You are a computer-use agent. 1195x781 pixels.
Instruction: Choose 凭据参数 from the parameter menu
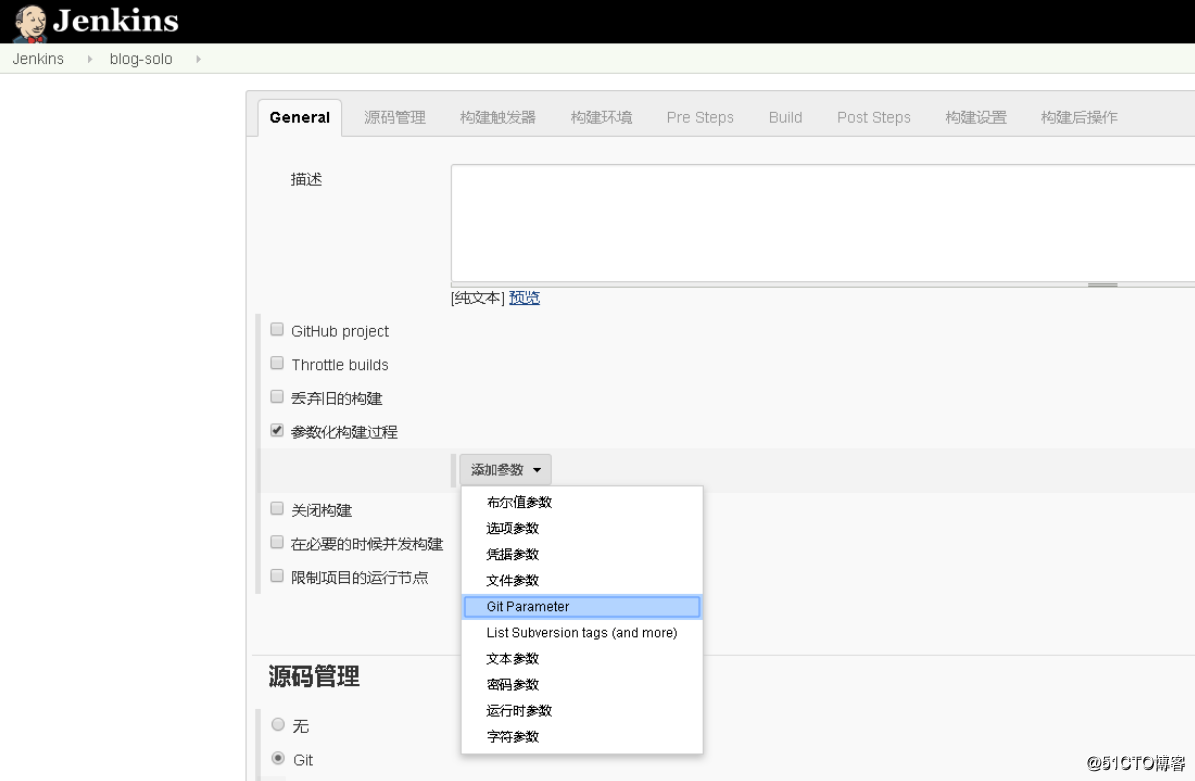(581, 554)
